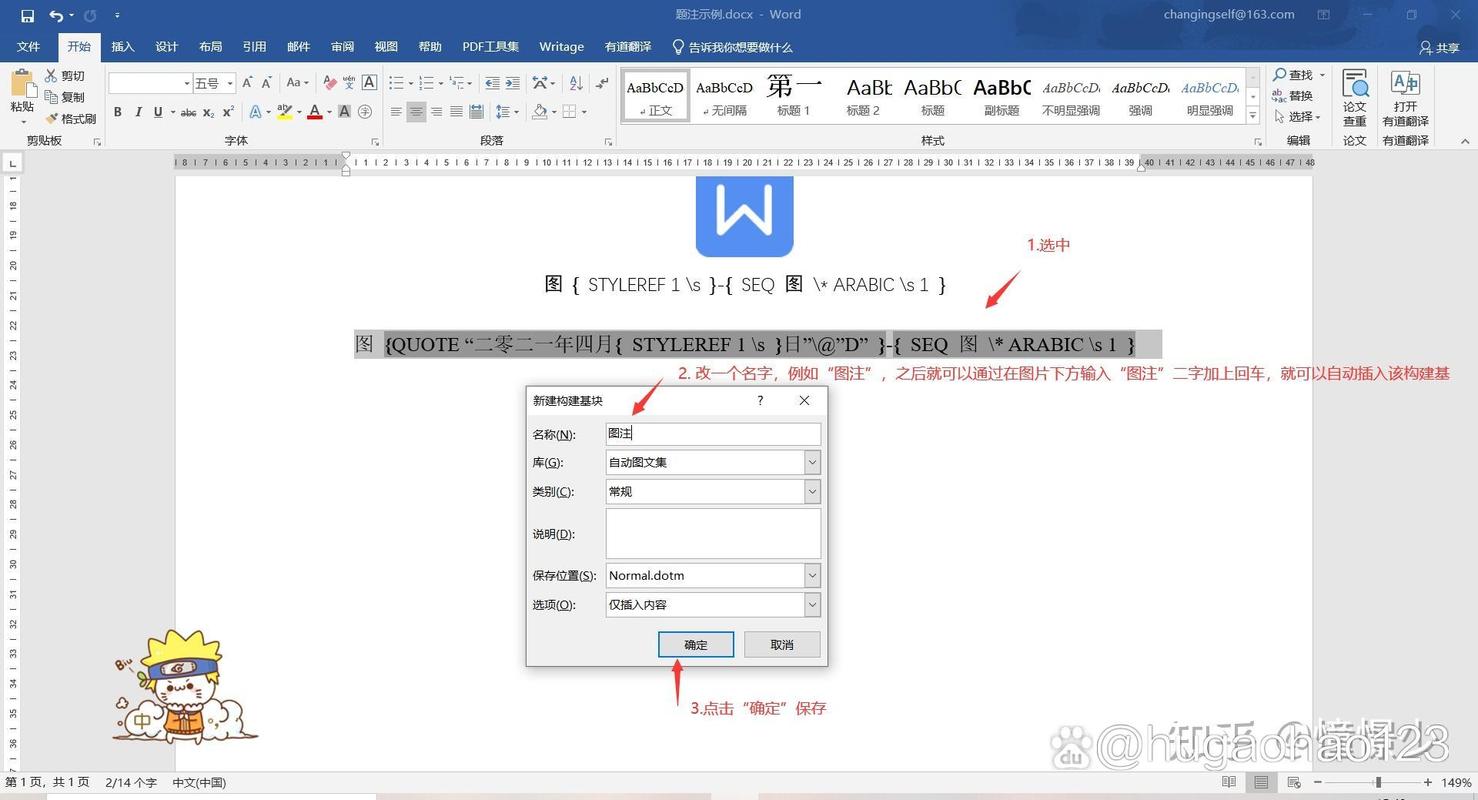This screenshot has width=1478, height=800.
Task: Click 取消 in dialog
Action: 782,644
